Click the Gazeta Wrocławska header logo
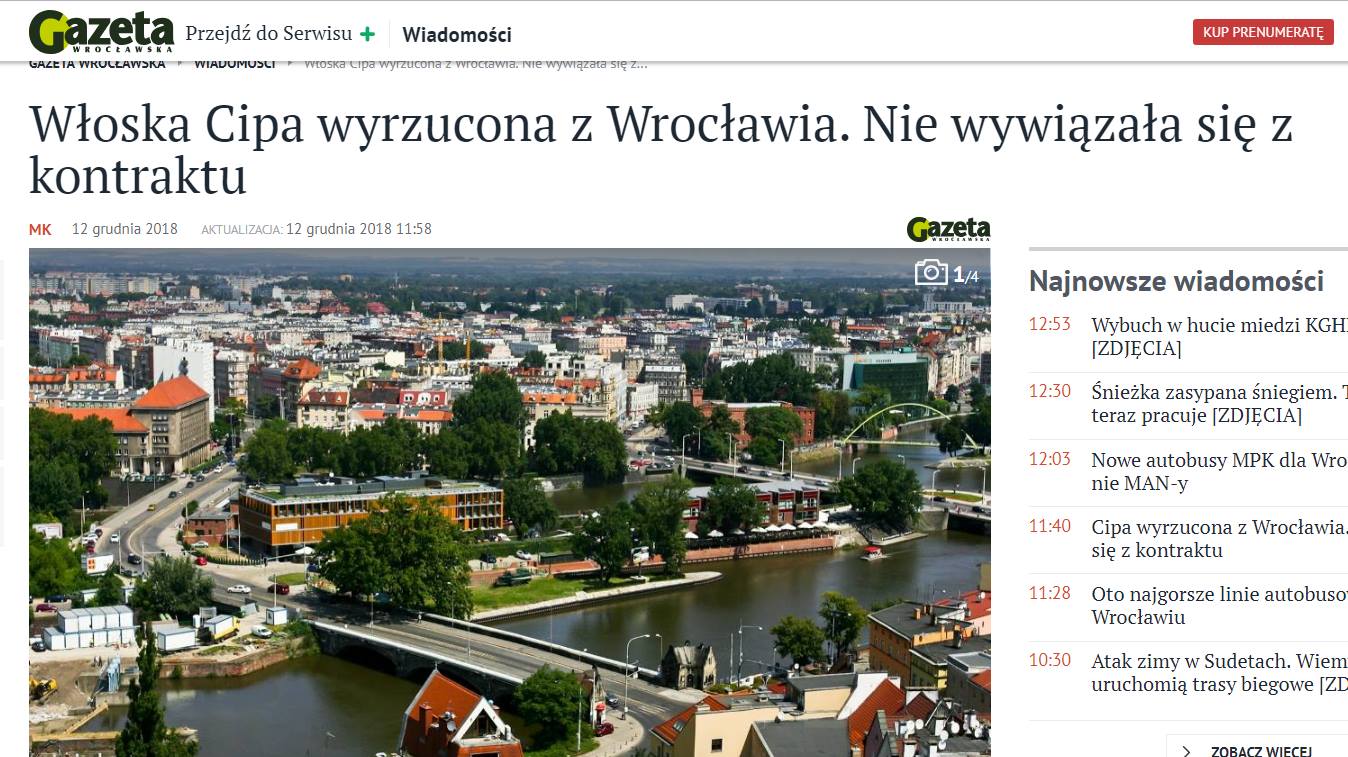1348x757 pixels. 101,32
